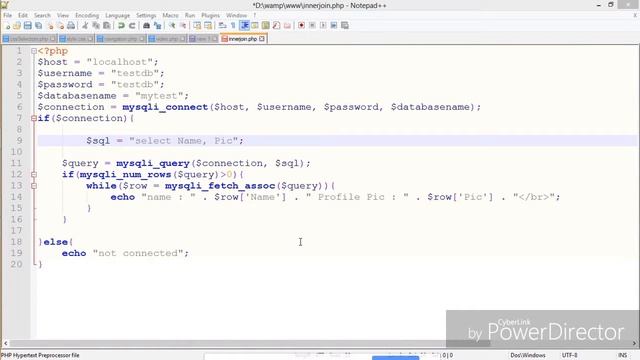
Task: Click the horizontal scrollbar right arrow
Action: (x=635, y=343)
